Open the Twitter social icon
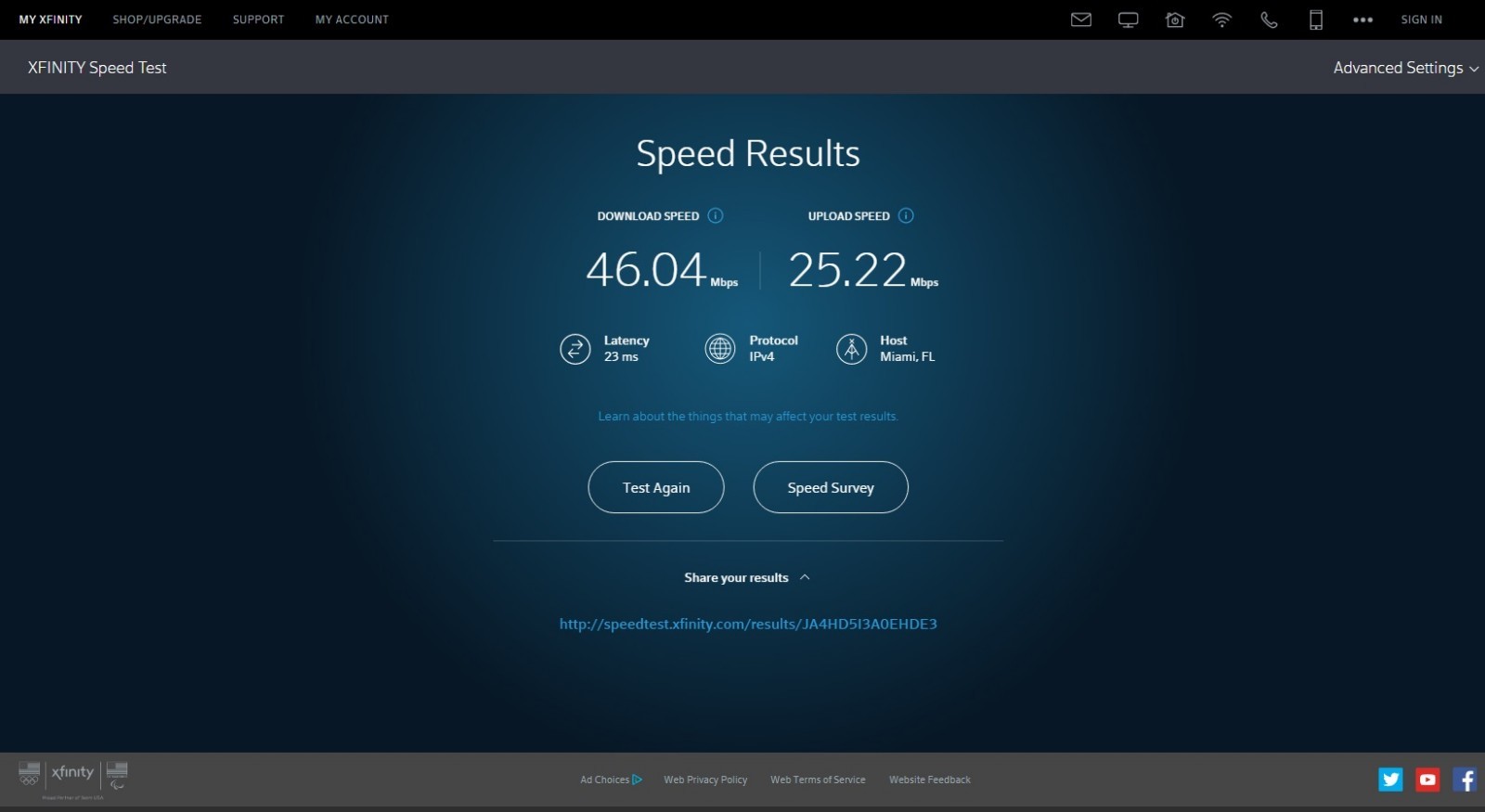Viewport: 1485px width, 812px height. tap(1390, 780)
